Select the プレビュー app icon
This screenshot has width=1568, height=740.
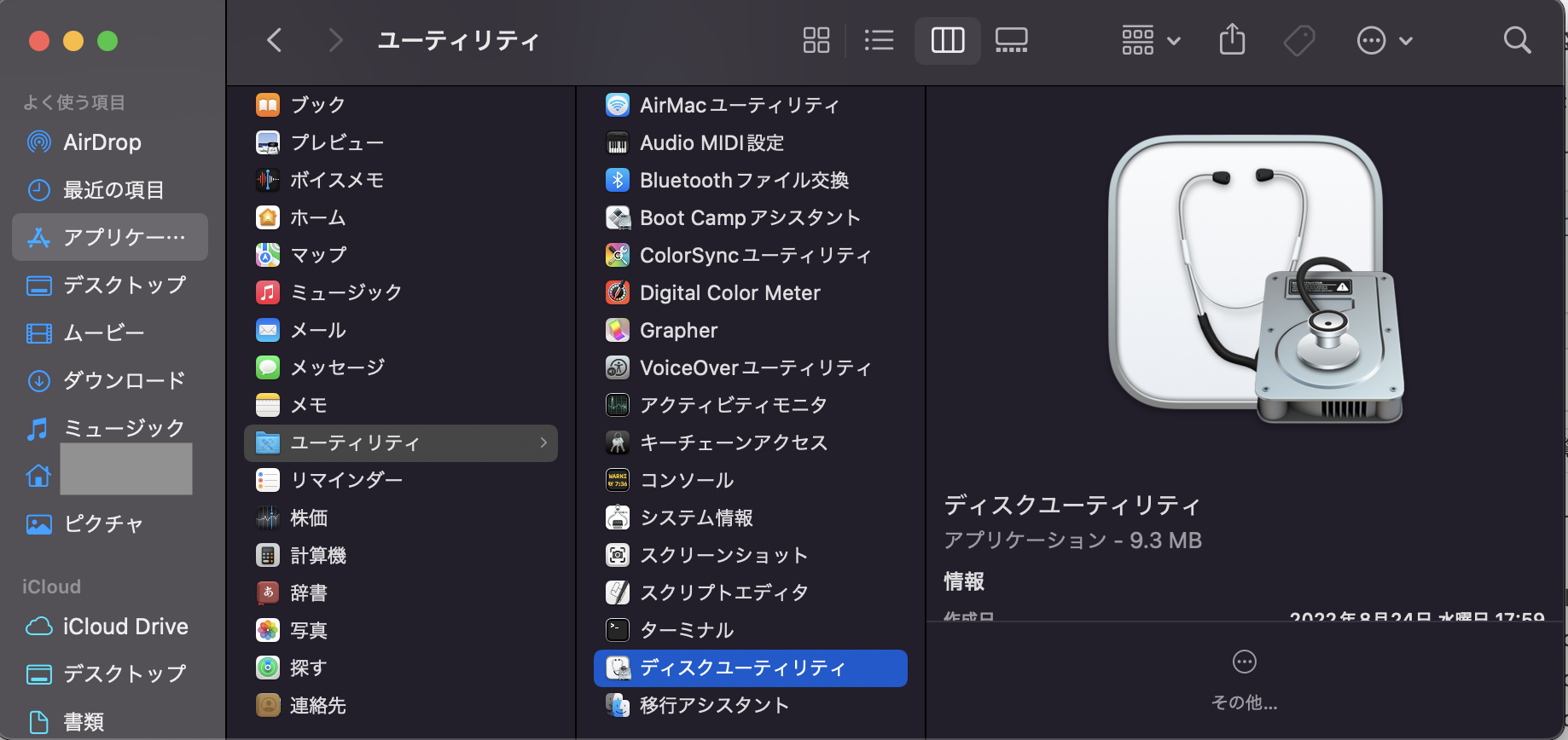pos(268,142)
